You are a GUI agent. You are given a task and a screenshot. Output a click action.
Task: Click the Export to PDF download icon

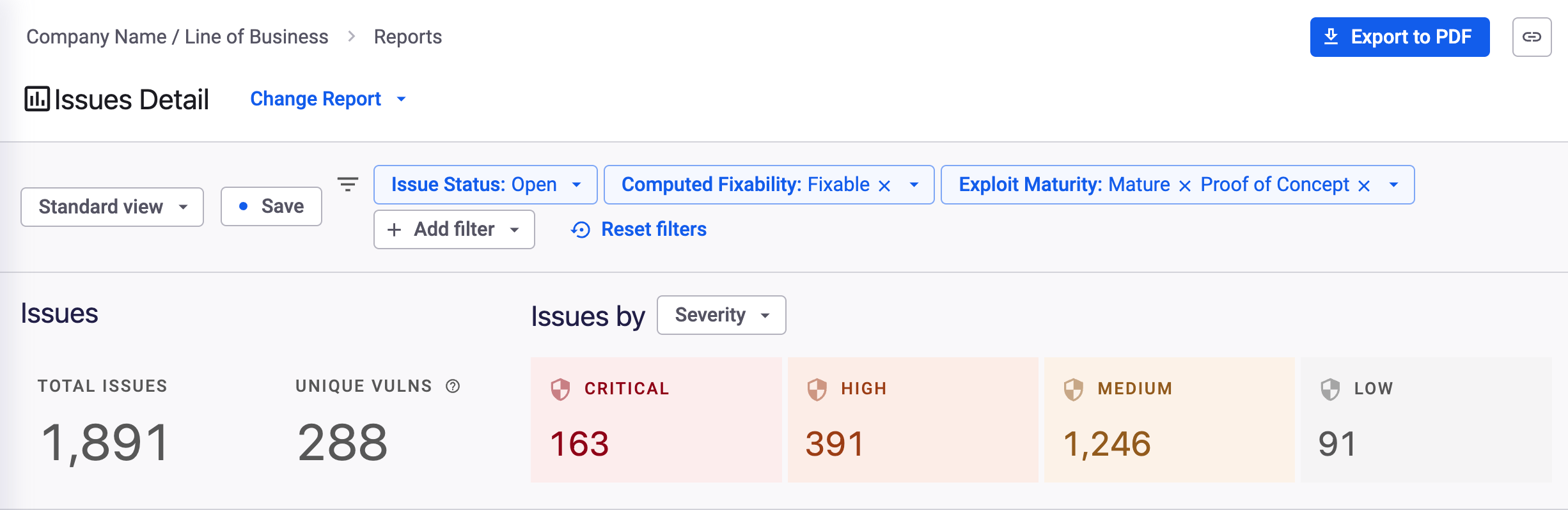pyautogui.click(x=1332, y=36)
